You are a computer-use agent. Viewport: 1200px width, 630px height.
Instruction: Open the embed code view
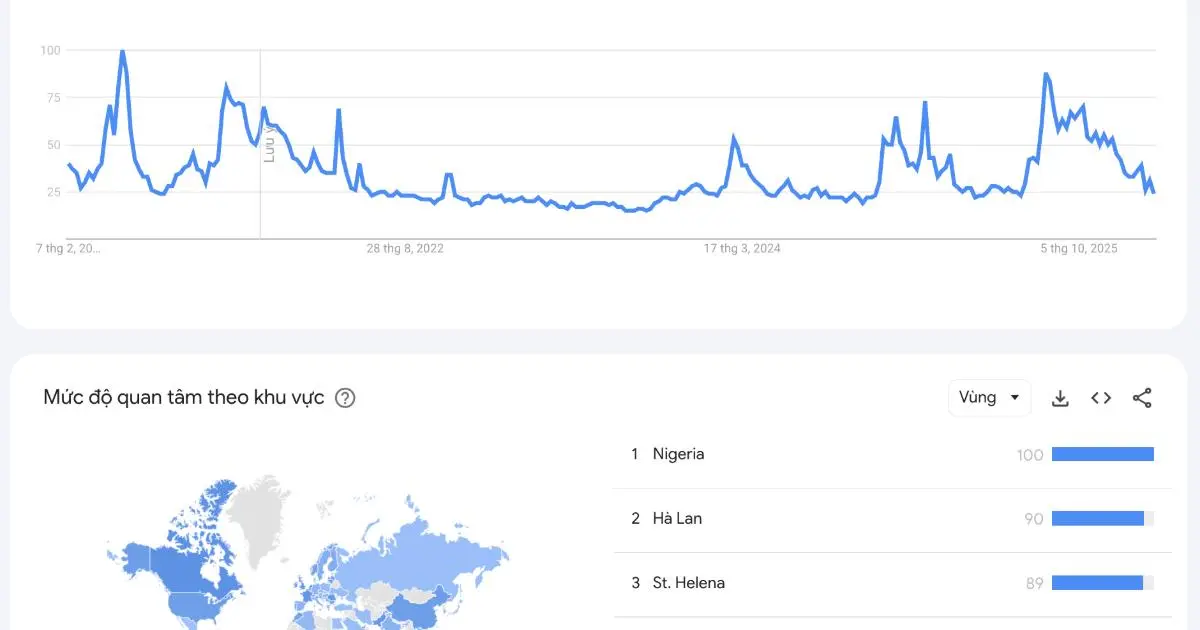point(1100,397)
